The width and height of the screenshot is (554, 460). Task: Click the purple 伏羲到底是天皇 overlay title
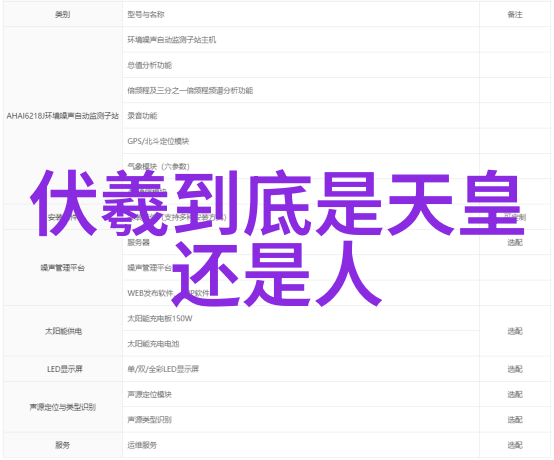(277, 203)
